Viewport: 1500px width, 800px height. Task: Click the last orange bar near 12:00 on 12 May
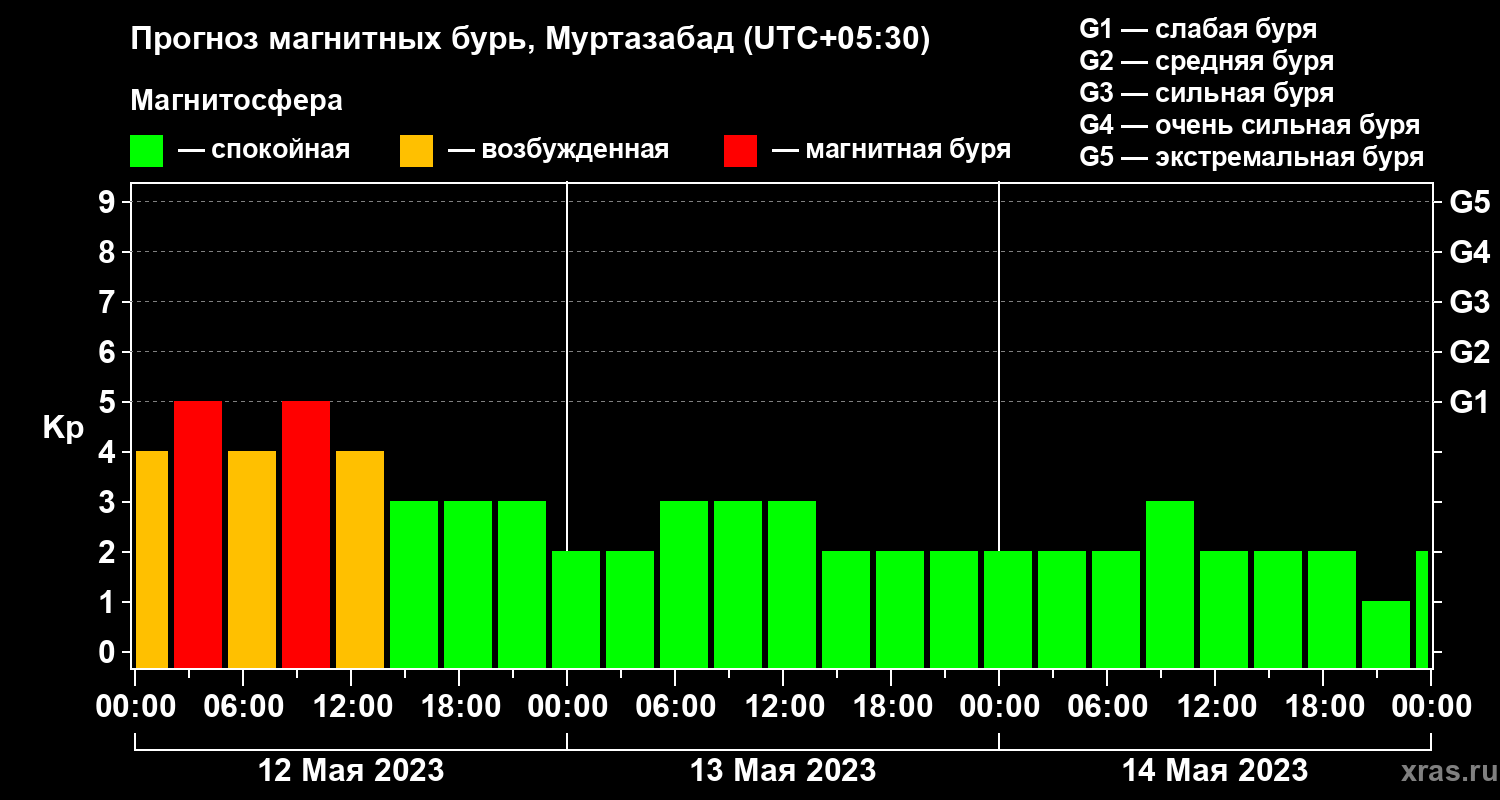(x=360, y=559)
